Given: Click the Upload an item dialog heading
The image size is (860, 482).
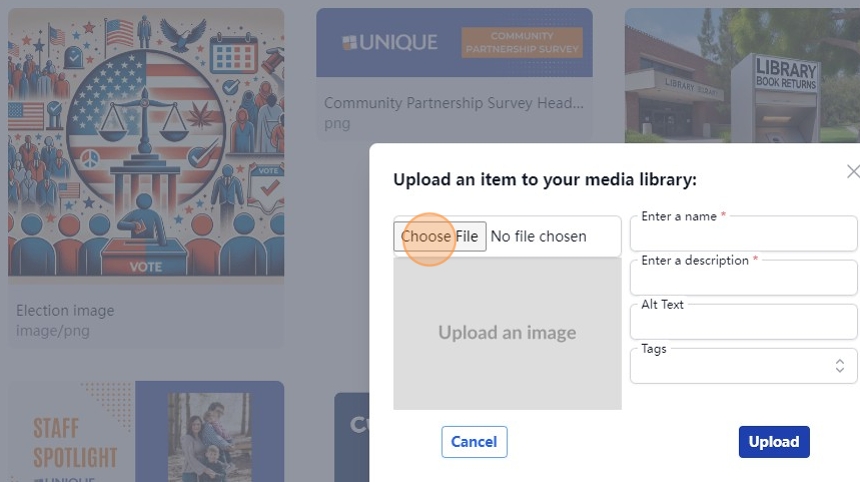Looking at the screenshot, I should pos(544,180).
